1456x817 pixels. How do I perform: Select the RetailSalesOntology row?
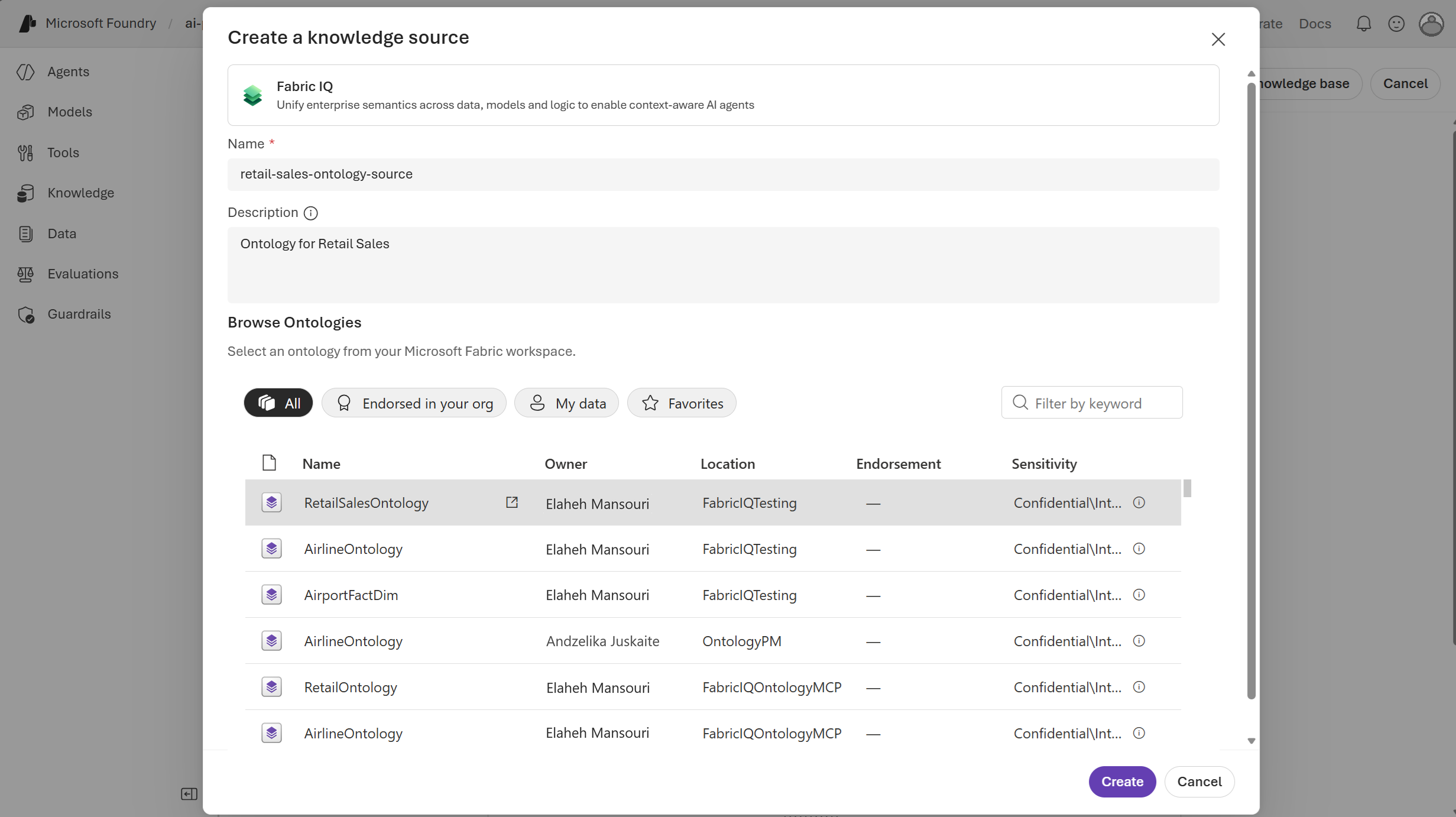pos(713,502)
